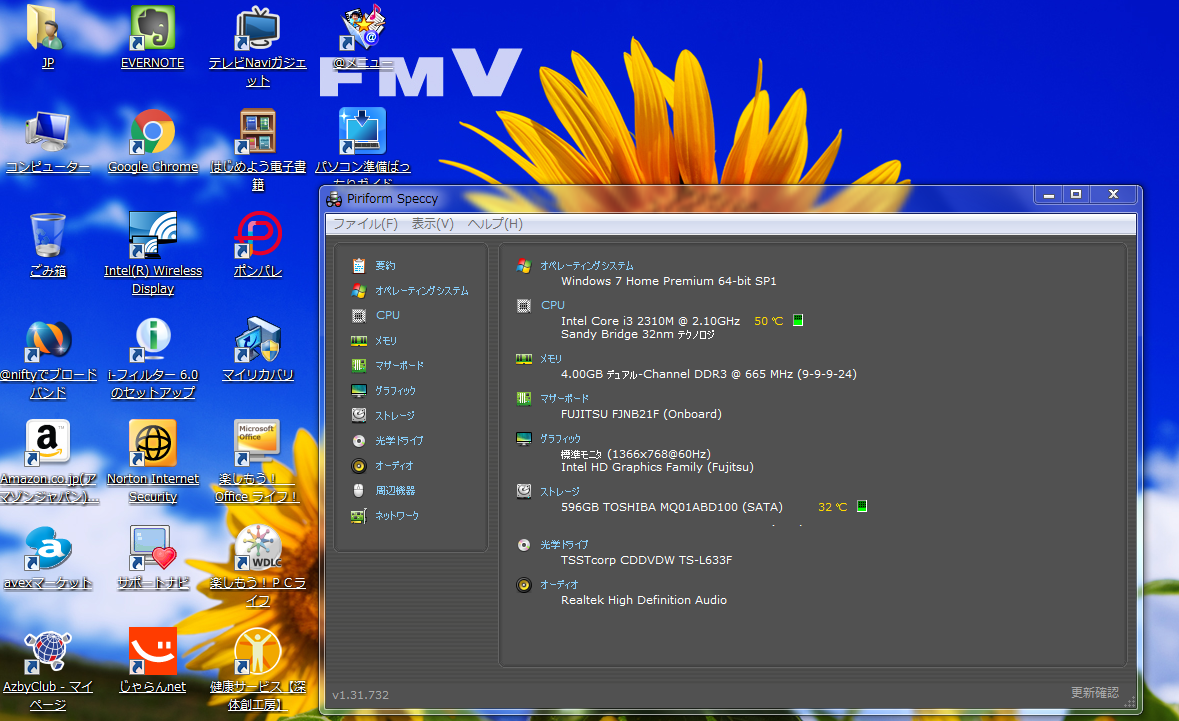Click the オペレーティングシステム heading in summary
Screen dimensions: 1179x721
pyautogui.click(x=586, y=265)
